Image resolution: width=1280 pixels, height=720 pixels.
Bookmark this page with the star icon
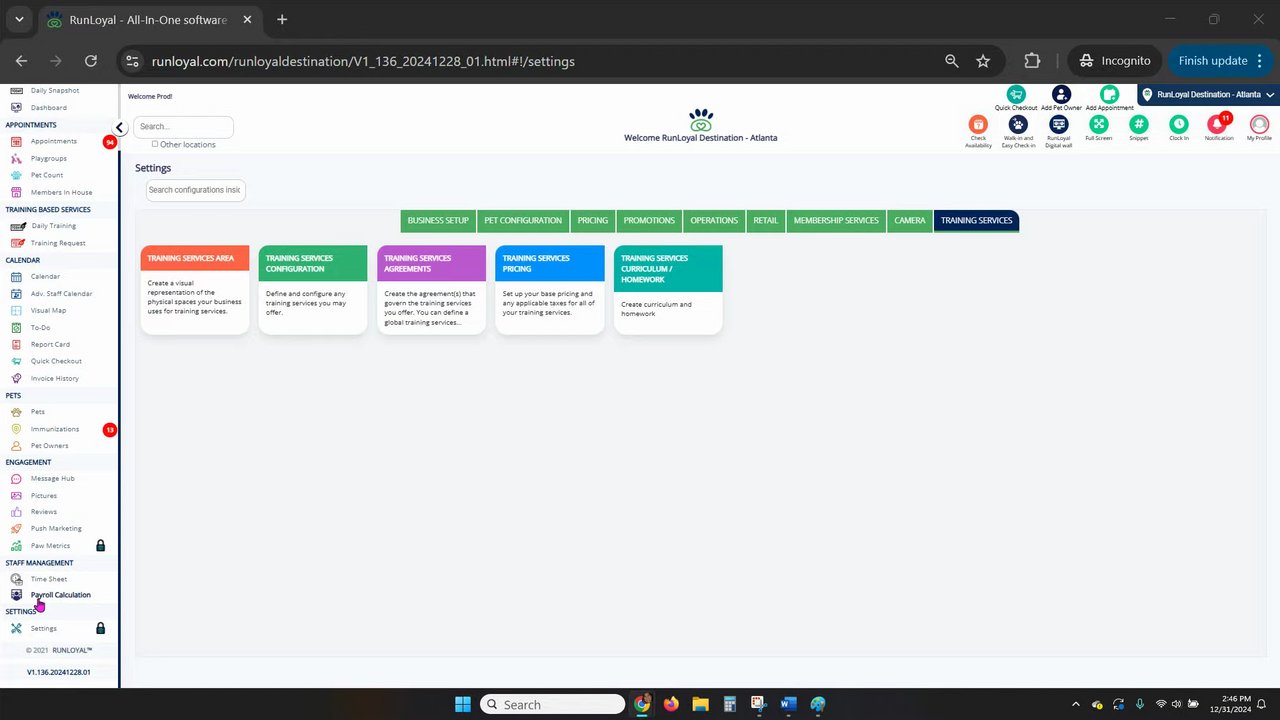coord(983,61)
